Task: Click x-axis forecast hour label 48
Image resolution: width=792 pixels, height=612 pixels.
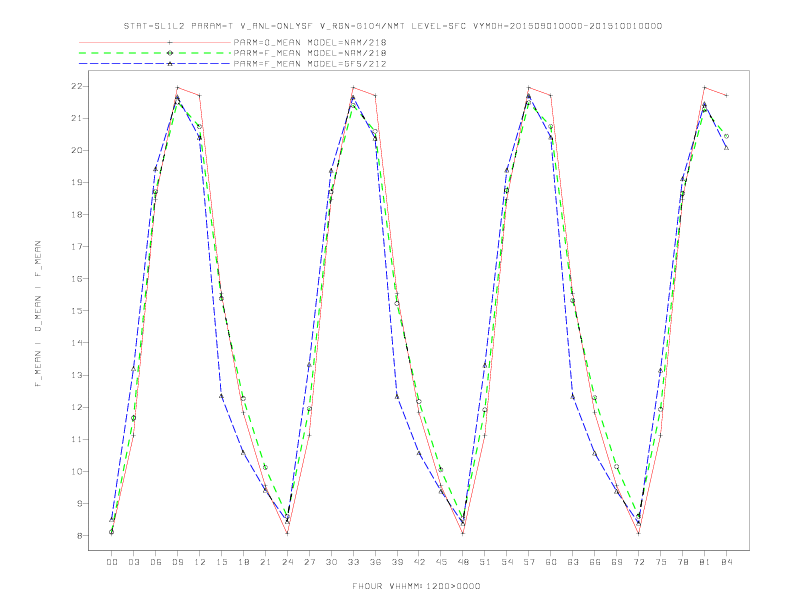Action: coord(463,562)
